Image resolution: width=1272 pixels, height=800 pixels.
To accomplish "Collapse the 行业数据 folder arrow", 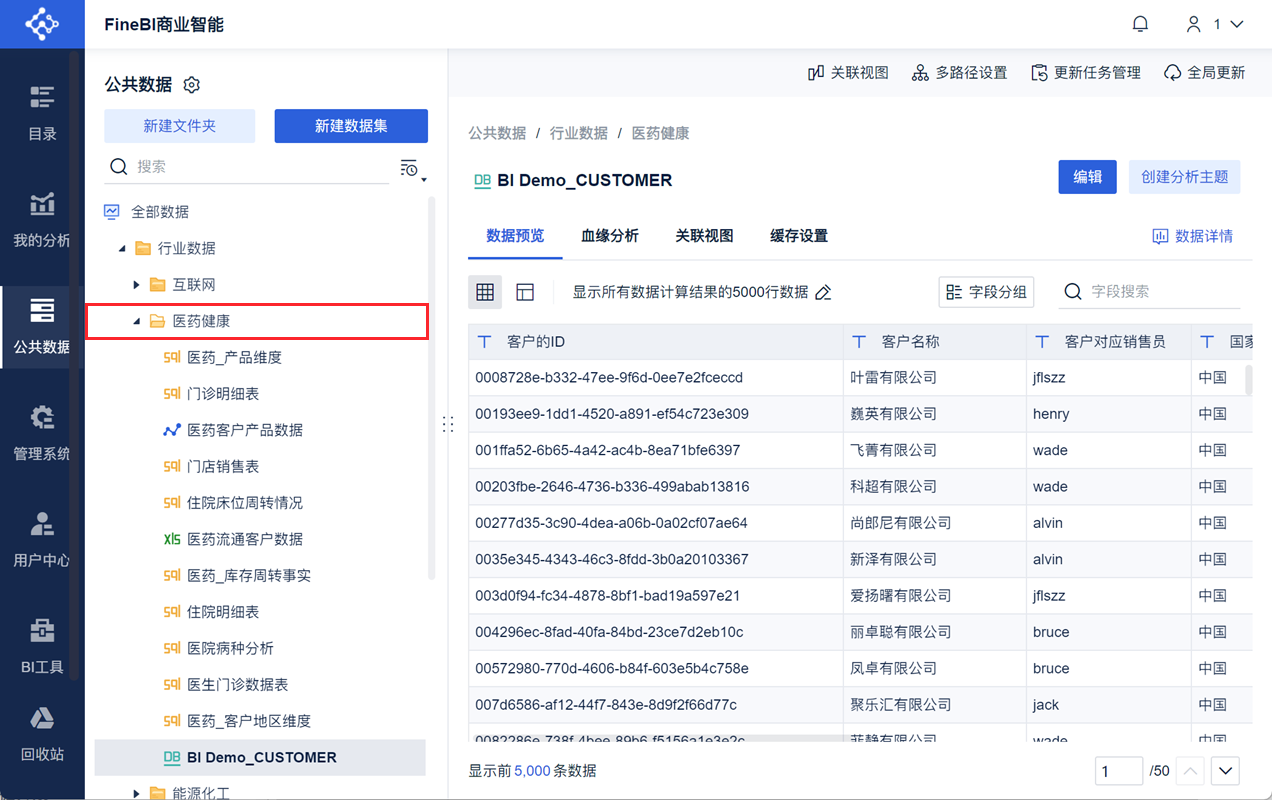I will (122, 248).
